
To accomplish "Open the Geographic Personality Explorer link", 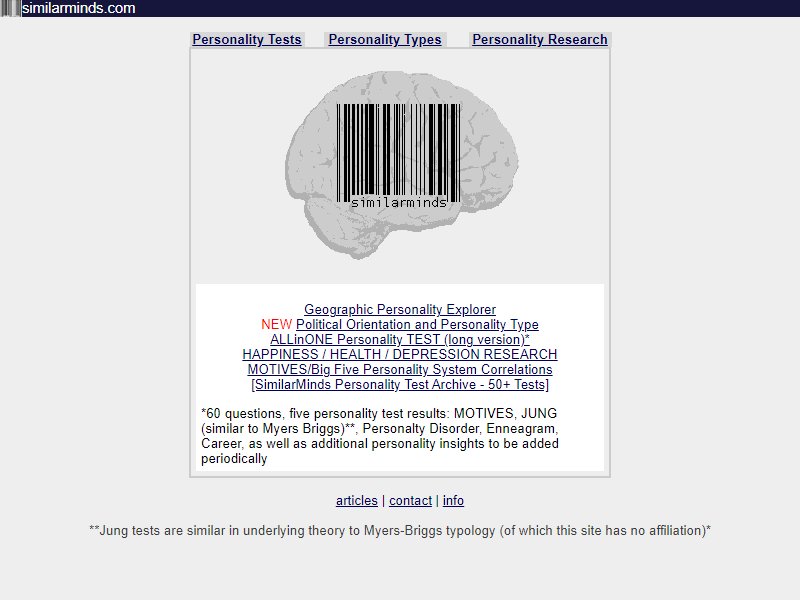I will tap(400, 310).
